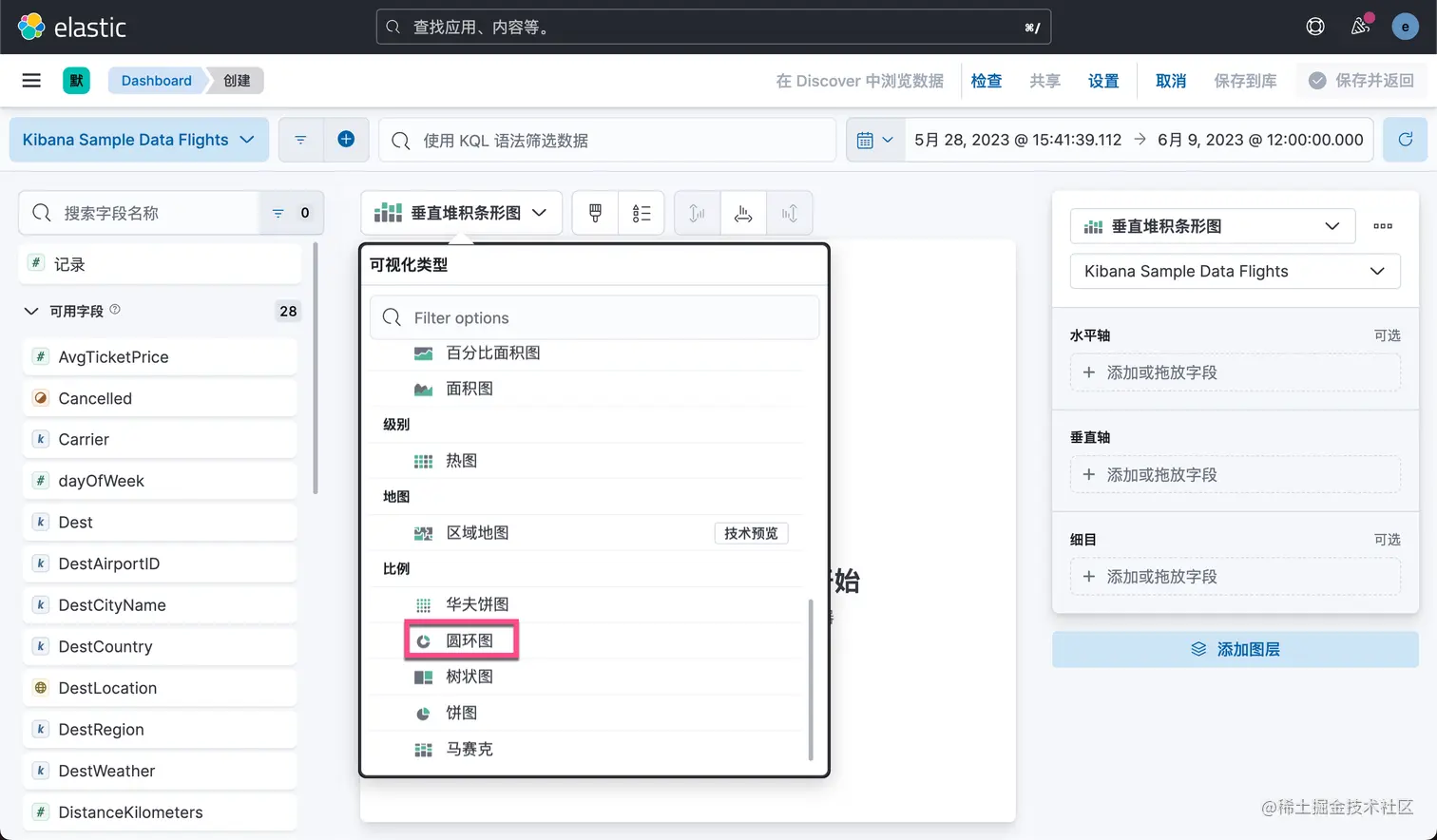
Task: Open right axis settings icon
Action: pyautogui.click(x=790, y=213)
